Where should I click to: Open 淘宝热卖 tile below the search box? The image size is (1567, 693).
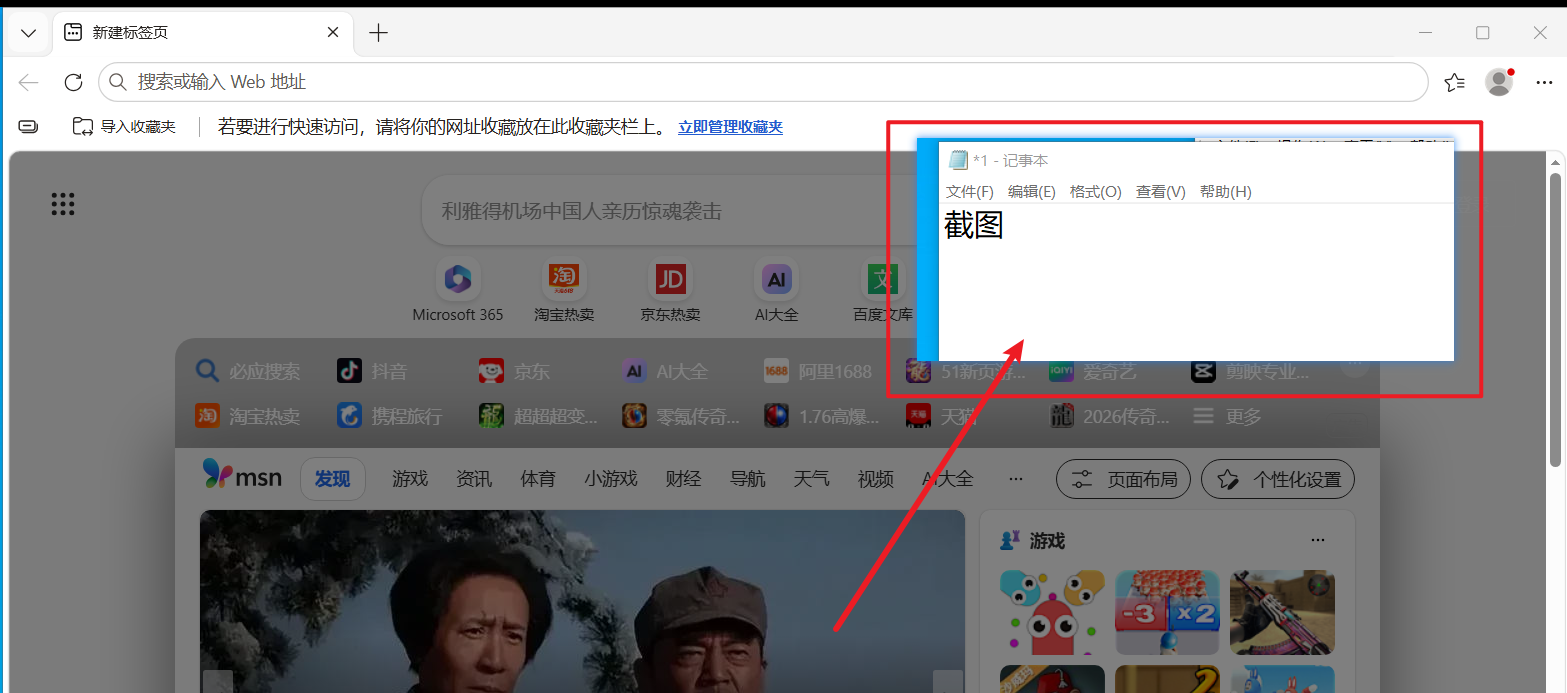click(x=564, y=291)
